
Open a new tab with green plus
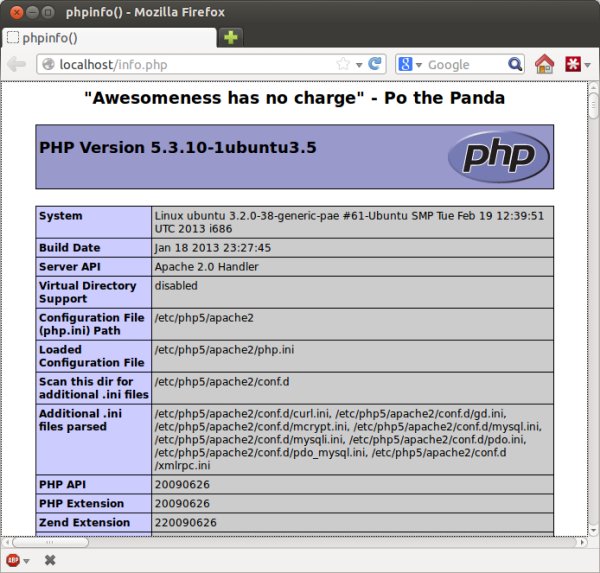[230, 38]
